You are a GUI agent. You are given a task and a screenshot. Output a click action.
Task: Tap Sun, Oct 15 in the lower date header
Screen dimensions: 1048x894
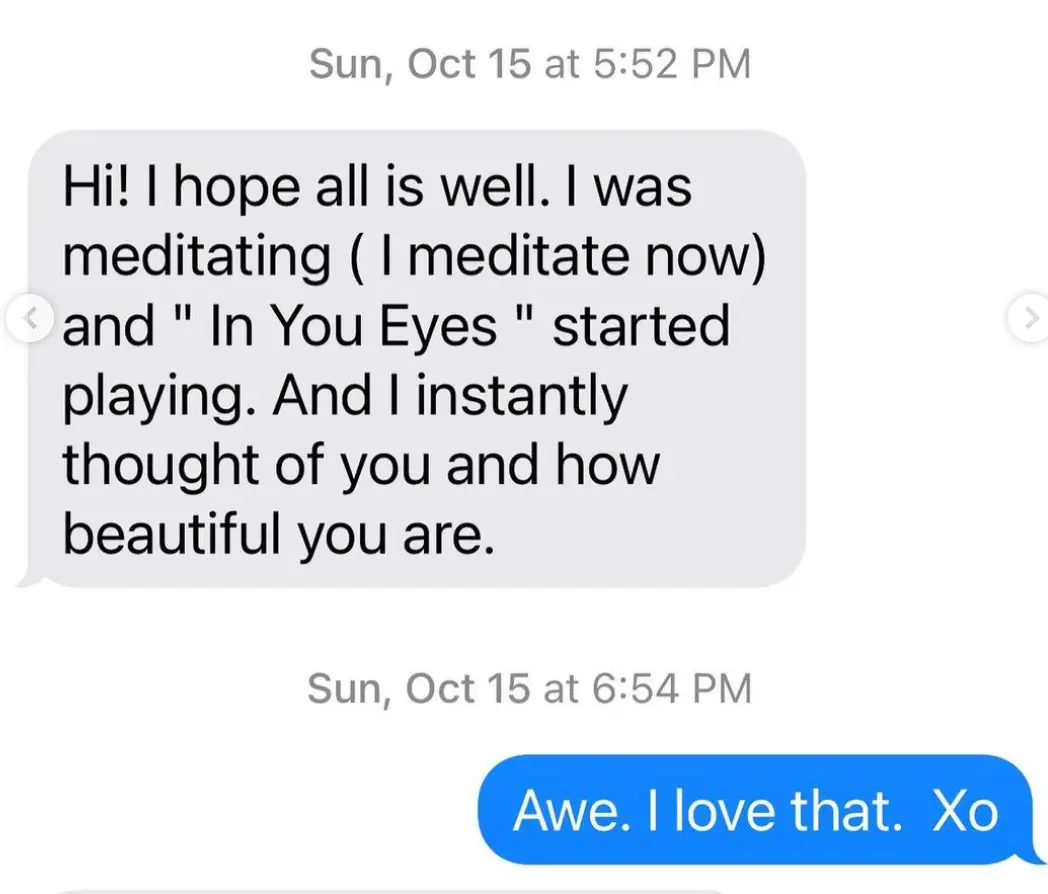[420, 687]
